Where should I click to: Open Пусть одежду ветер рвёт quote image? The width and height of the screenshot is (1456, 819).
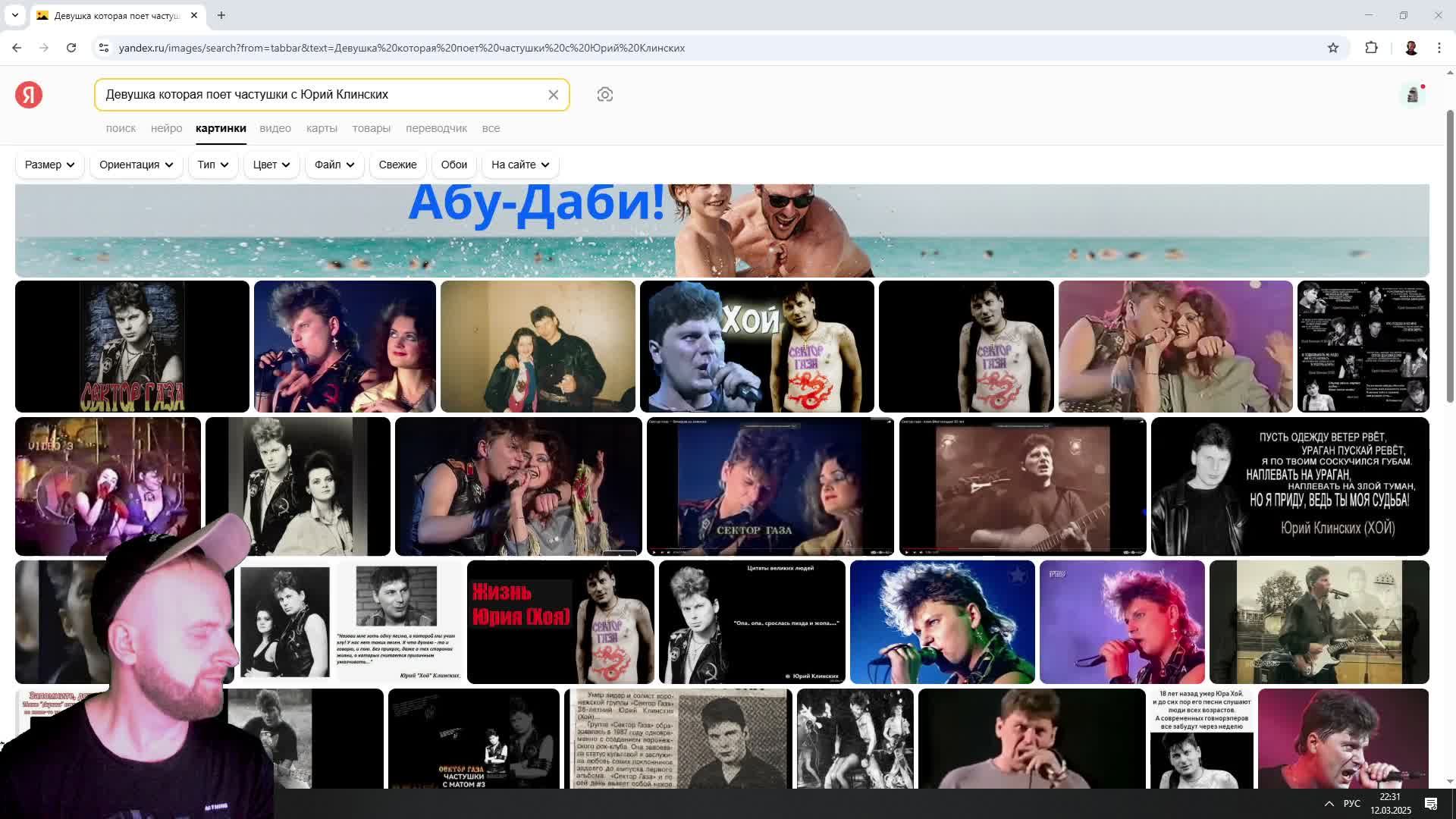(x=1290, y=486)
